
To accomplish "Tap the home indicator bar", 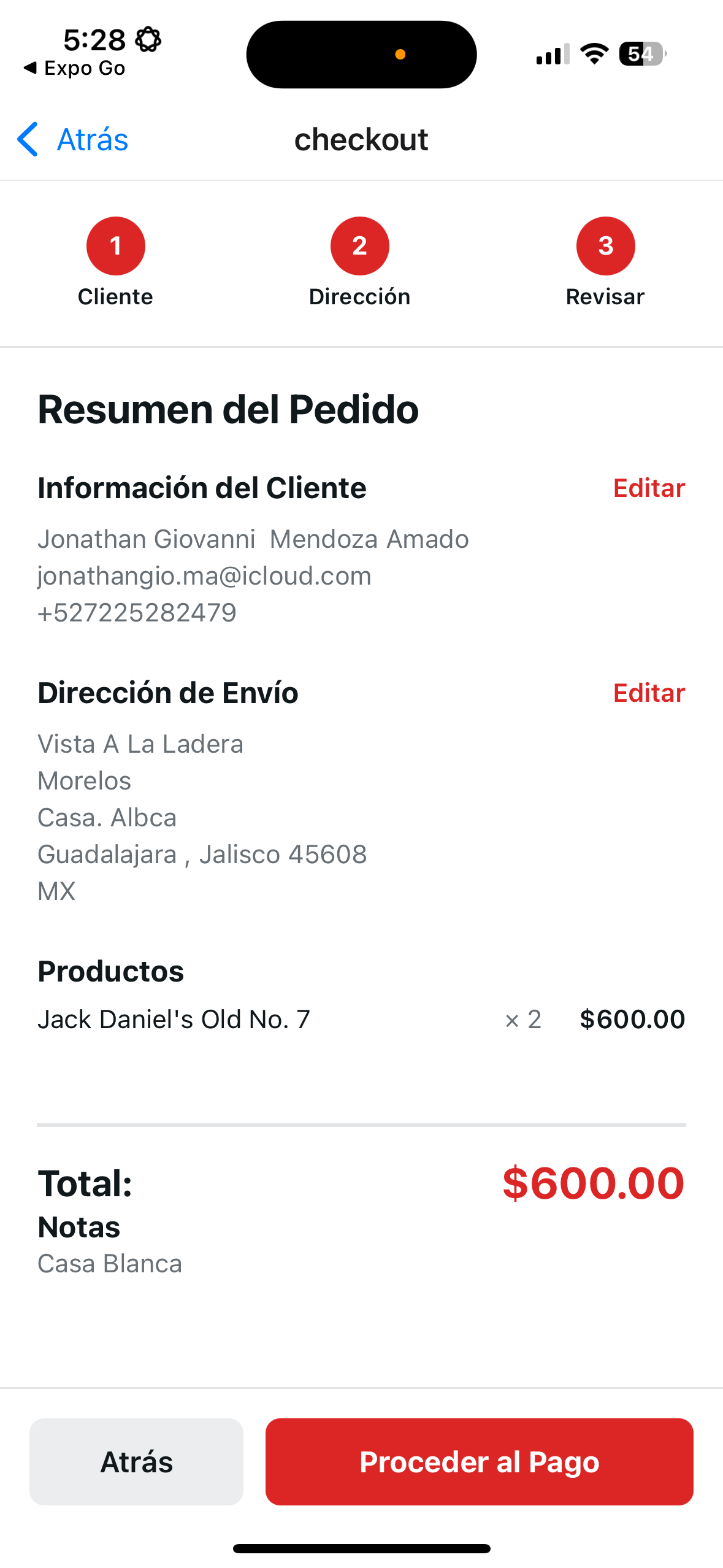I will 361,1548.
